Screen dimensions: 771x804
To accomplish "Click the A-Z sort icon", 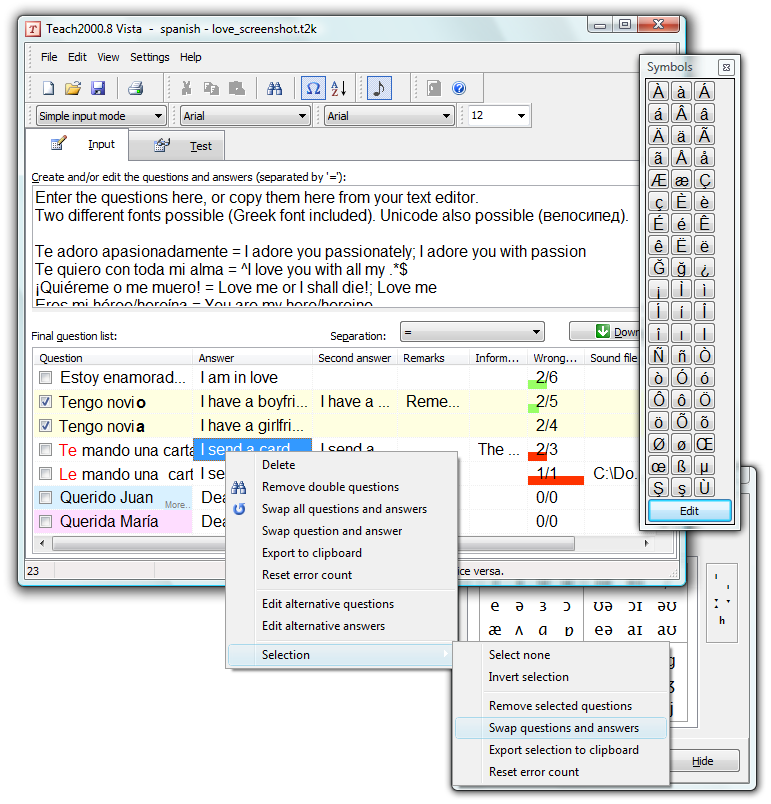I will point(339,88).
